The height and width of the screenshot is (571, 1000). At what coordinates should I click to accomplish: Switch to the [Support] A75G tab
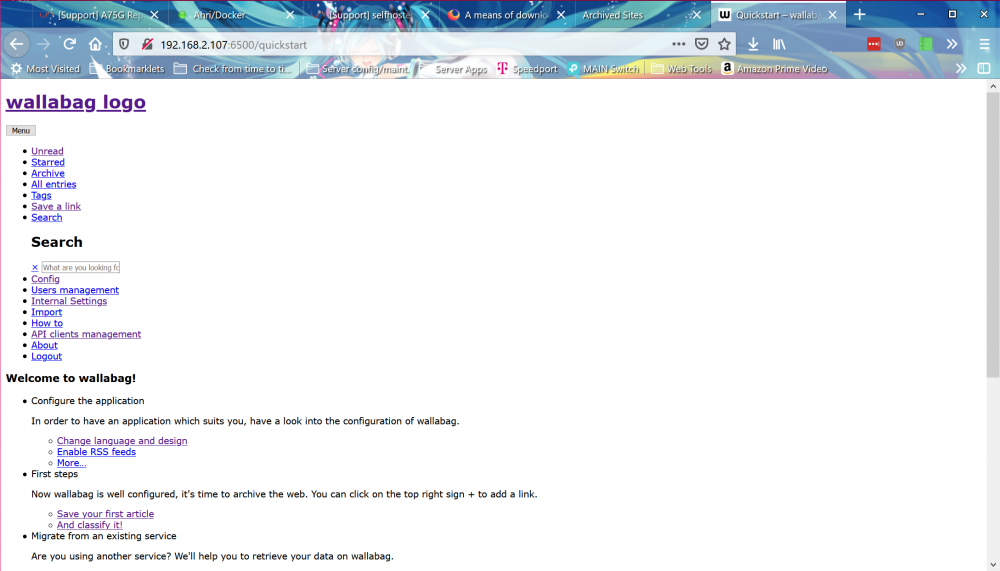[99, 15]
